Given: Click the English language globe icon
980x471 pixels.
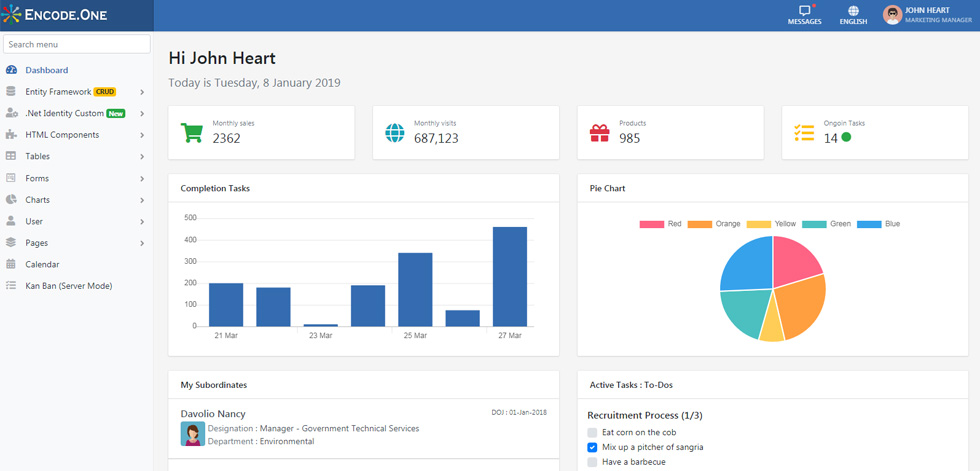Looking at the screenshot, I should [853, 11].
